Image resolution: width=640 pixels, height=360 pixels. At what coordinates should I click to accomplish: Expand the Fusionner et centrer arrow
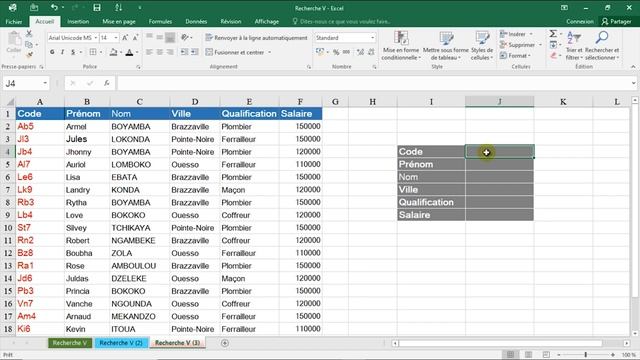coord(269,52)
